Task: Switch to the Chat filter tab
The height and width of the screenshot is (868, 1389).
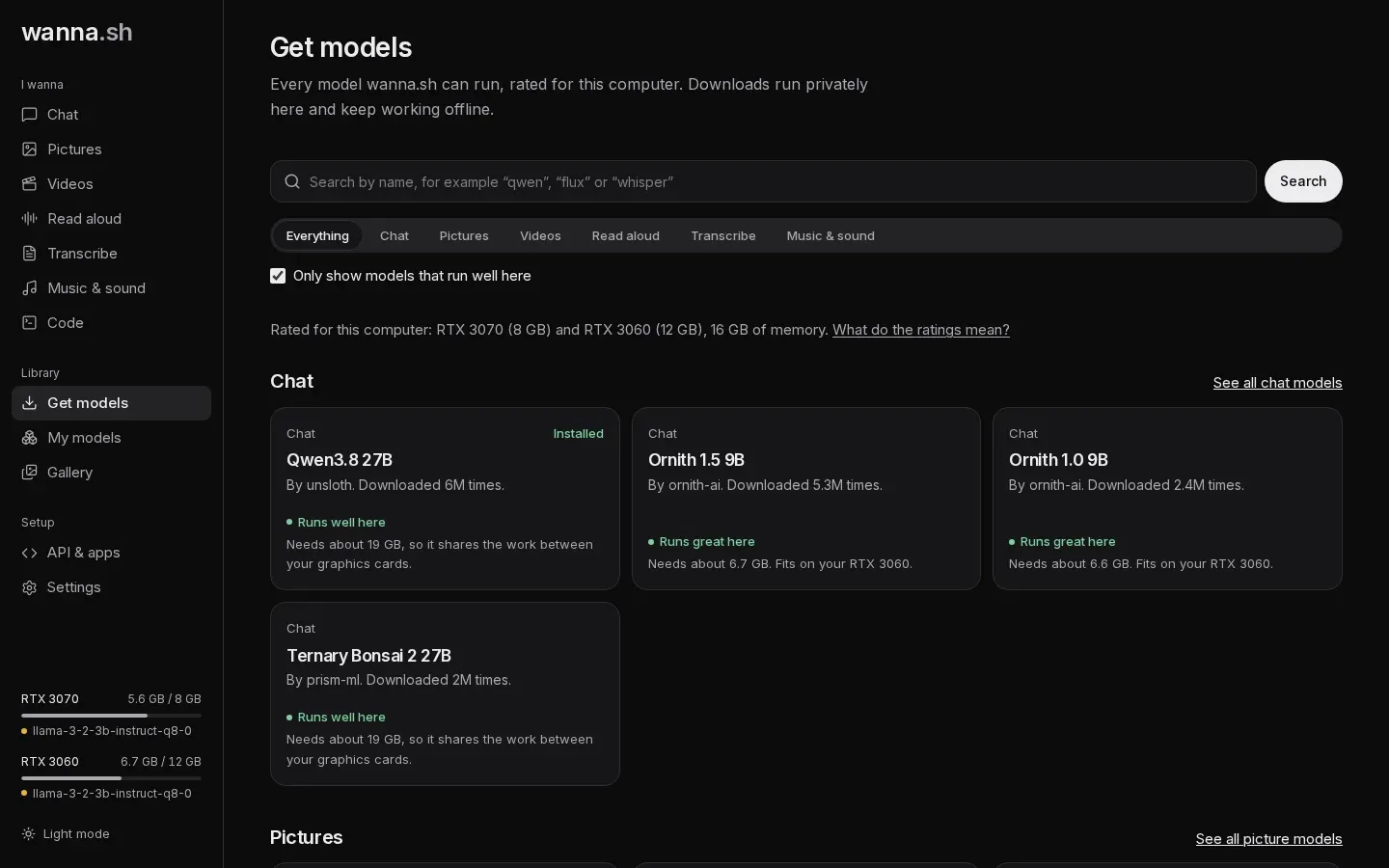Action: coord(395,235)
